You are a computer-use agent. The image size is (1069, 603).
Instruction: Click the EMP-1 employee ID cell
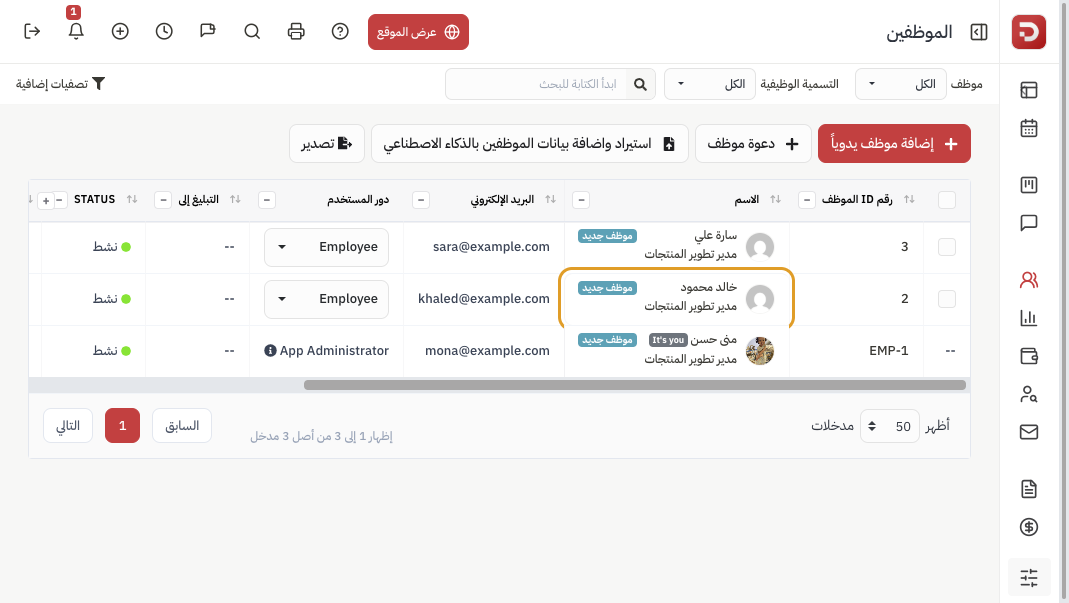coord(888,351)
